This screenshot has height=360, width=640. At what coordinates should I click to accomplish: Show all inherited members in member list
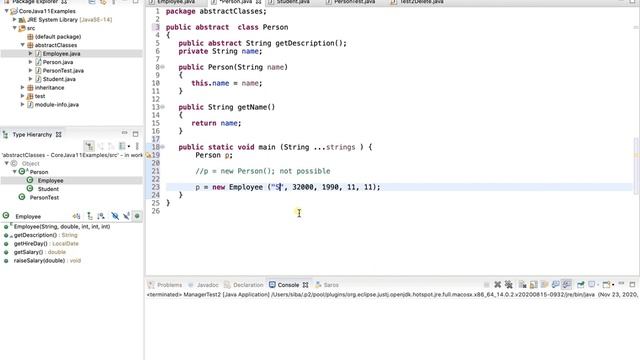pos(90,216)
